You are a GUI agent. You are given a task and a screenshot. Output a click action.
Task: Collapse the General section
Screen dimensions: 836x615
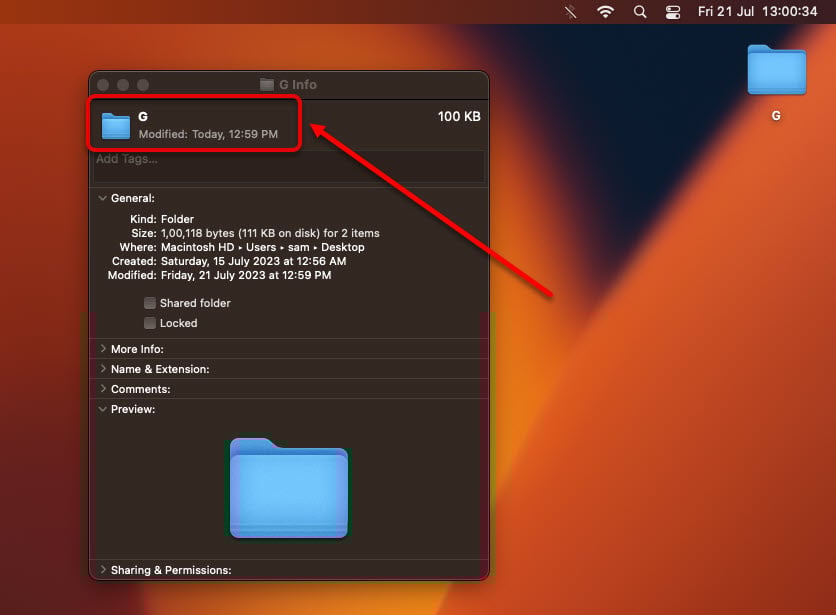[102, 198]
